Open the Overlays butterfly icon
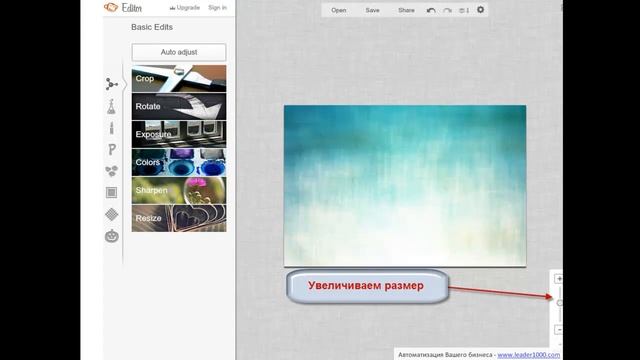 point(111,171)
